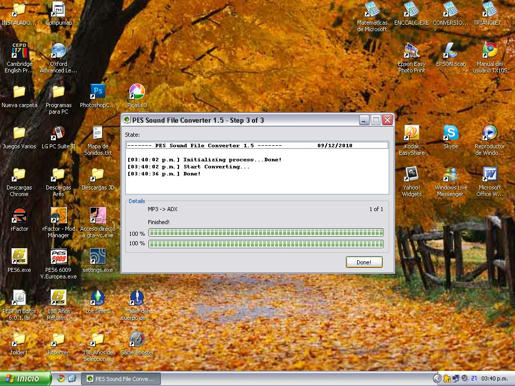The image size is (515, 386).
Task: Click the Done! button in converter dialog
Action: click(364, 262)
